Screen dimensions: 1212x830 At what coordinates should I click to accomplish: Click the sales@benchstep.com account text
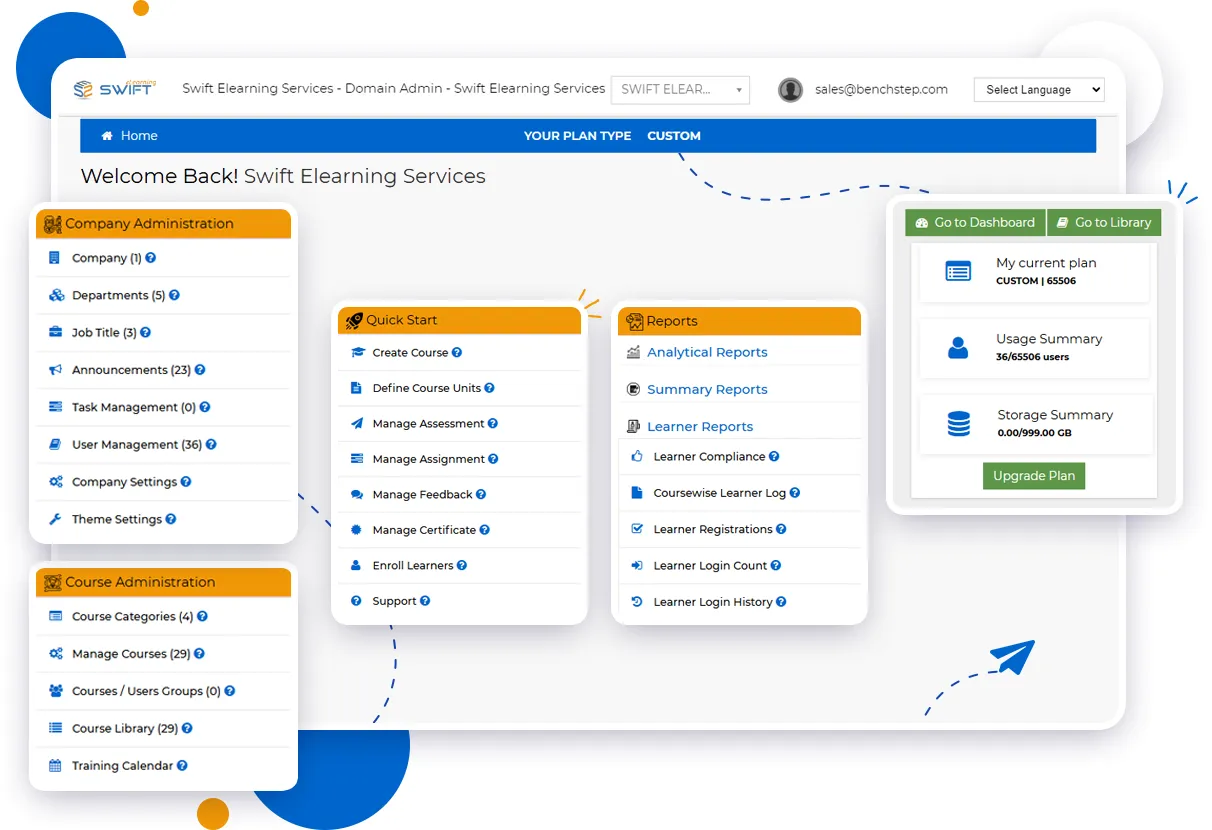click(x=881, y=89)
